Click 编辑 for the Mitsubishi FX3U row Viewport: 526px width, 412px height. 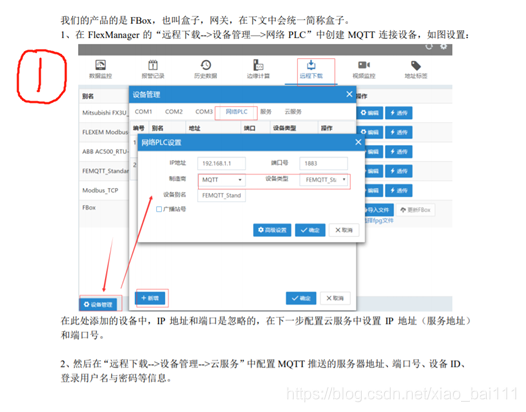369,113
